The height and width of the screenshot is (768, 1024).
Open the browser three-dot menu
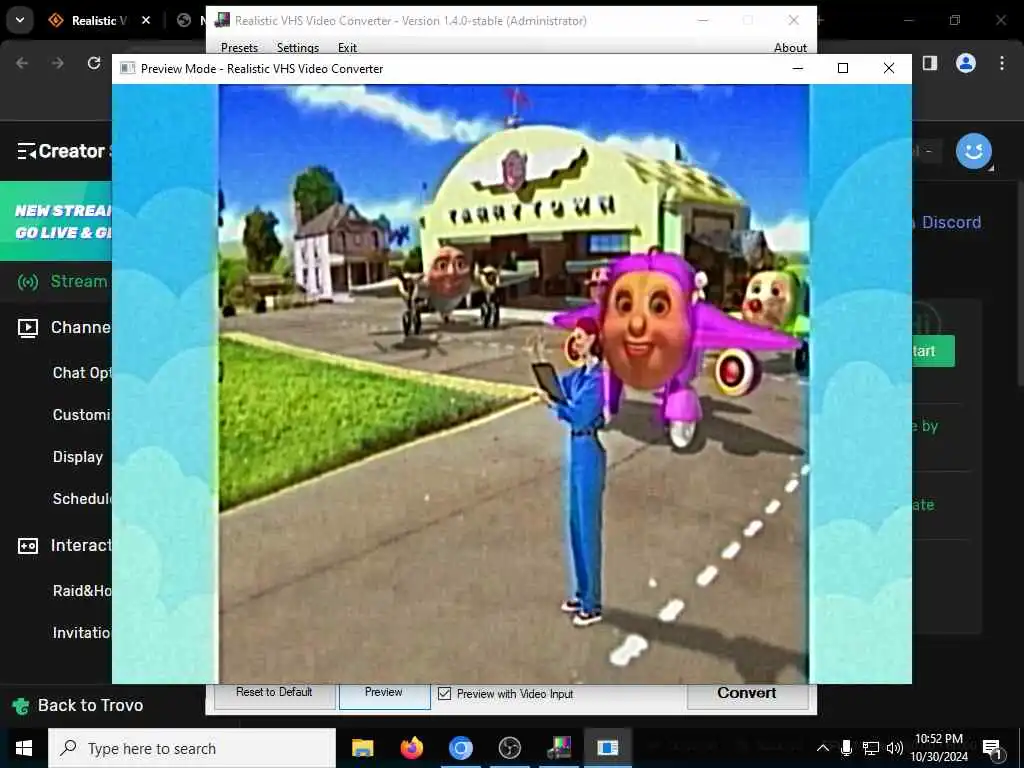coord(1002,63)
